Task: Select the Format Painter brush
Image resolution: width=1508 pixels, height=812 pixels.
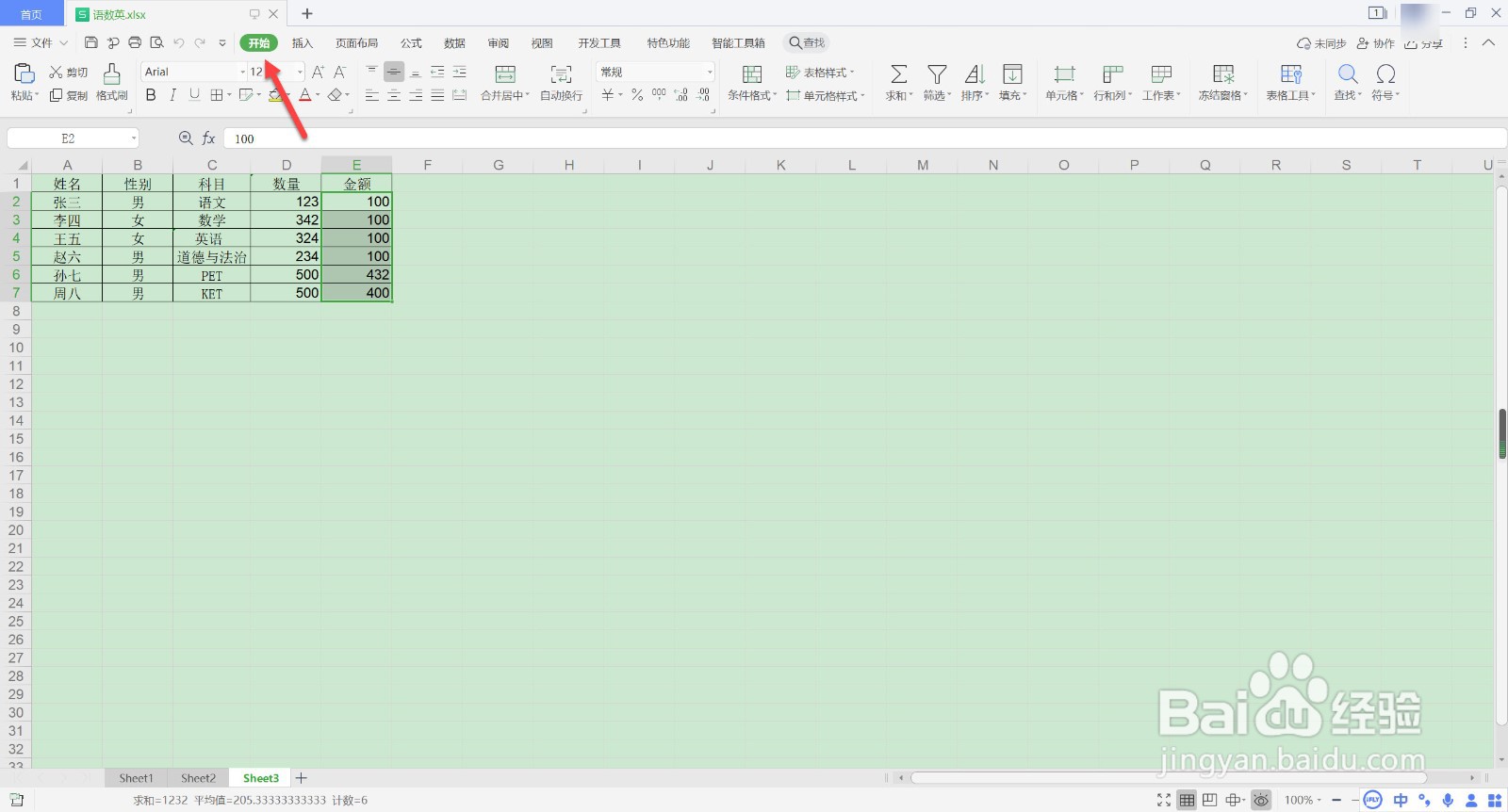Action: click(x=111, y=73)
